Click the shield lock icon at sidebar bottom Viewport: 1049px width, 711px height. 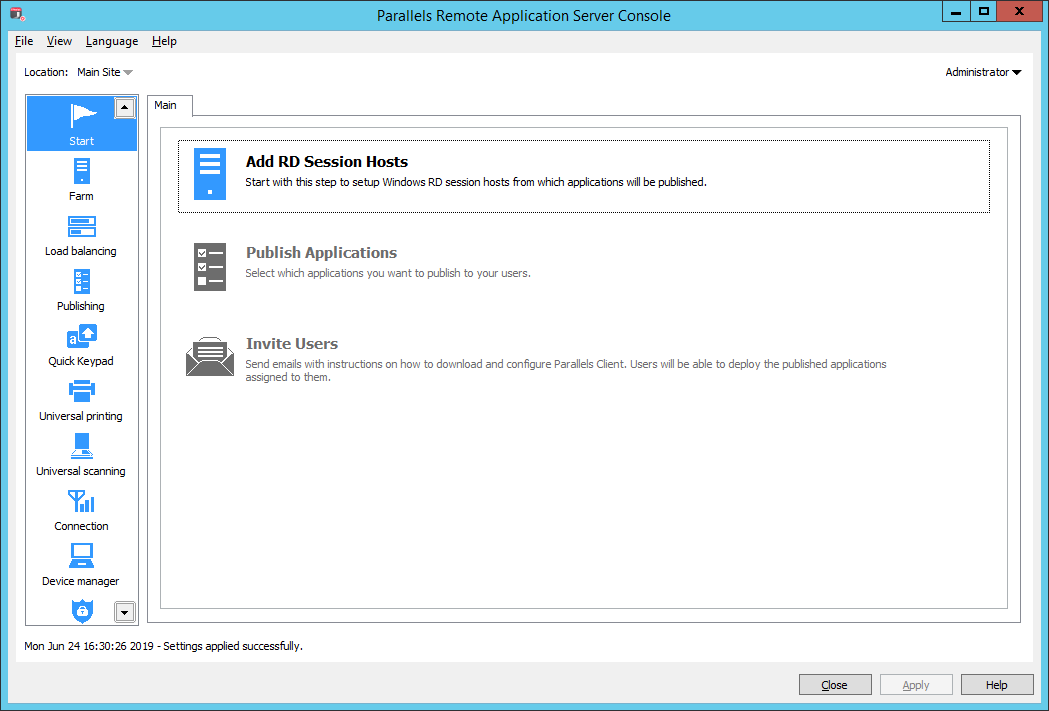pos(82,611)
